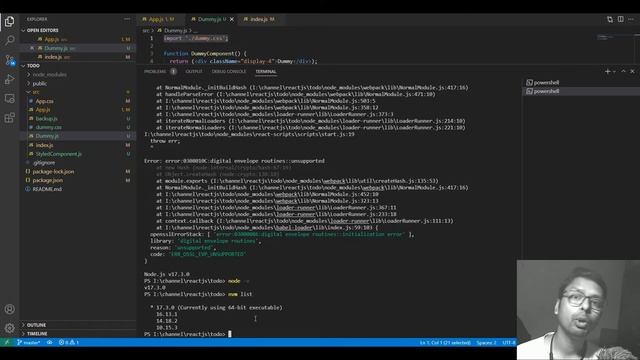Split the editor to the right
This screenshot has width=640, height=360.
click(x=620, y=19)
